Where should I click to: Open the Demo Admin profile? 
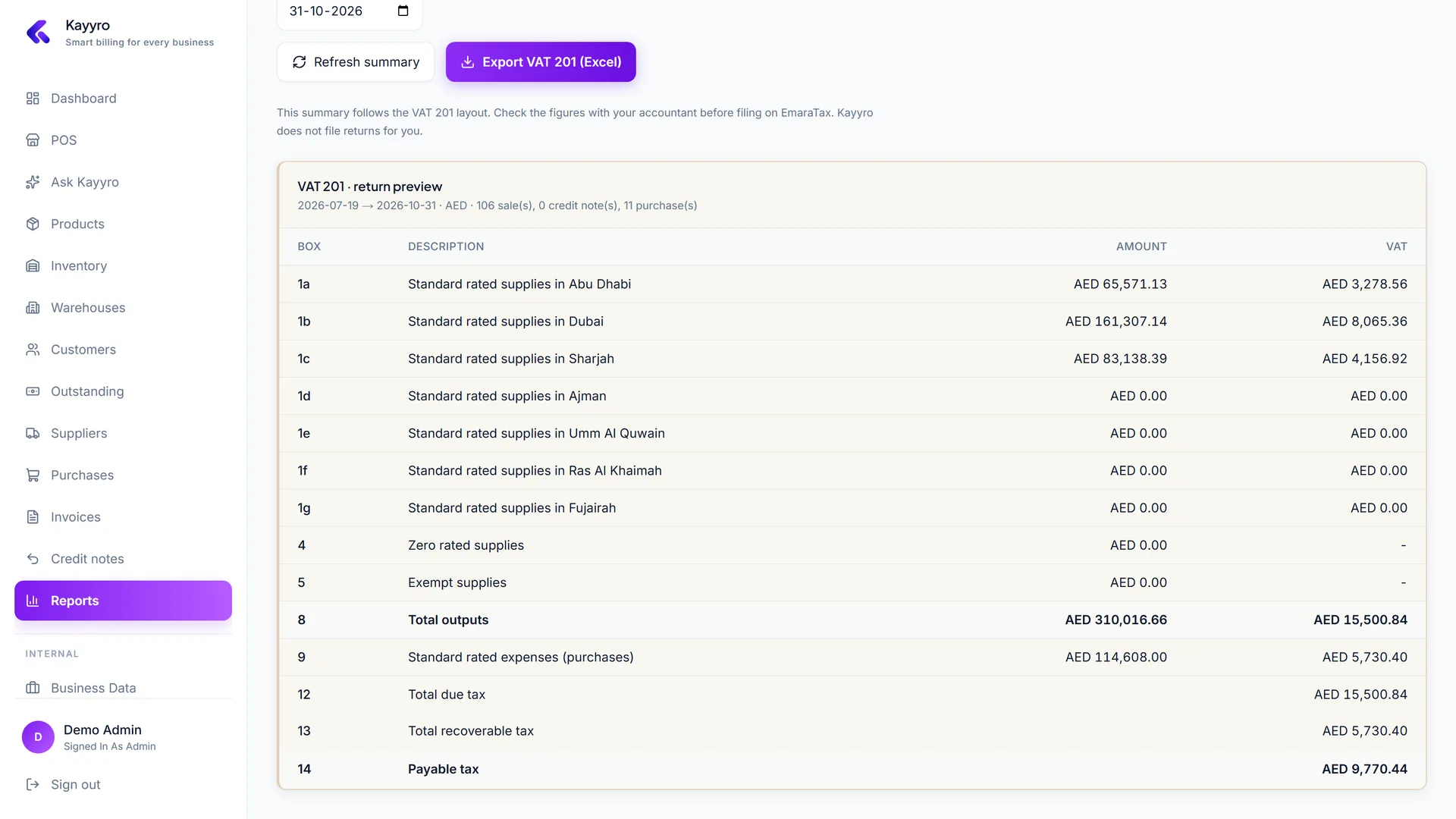(x=123, y=737)
